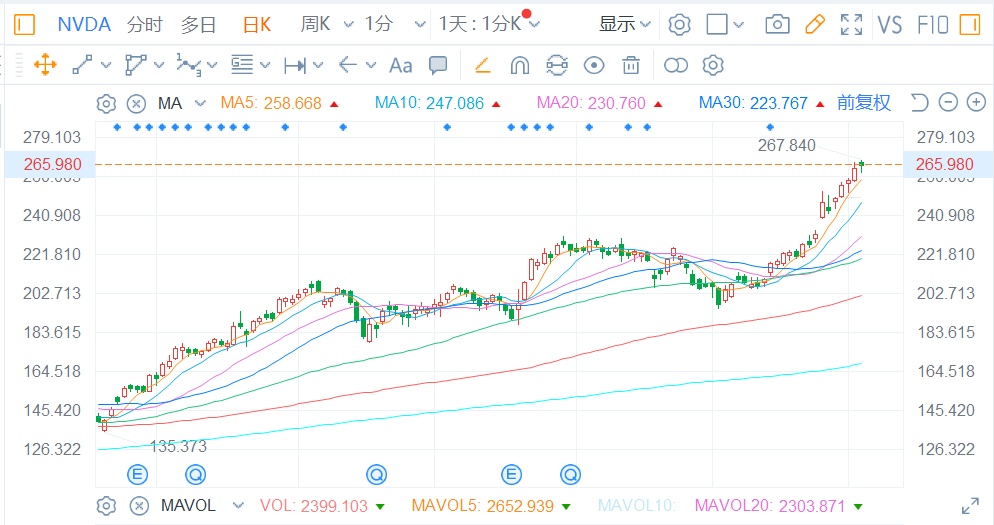Toggle the orange pencil drawing icon
The width and height of the screenshot is (994, 525).
click(x=815, y=25)
